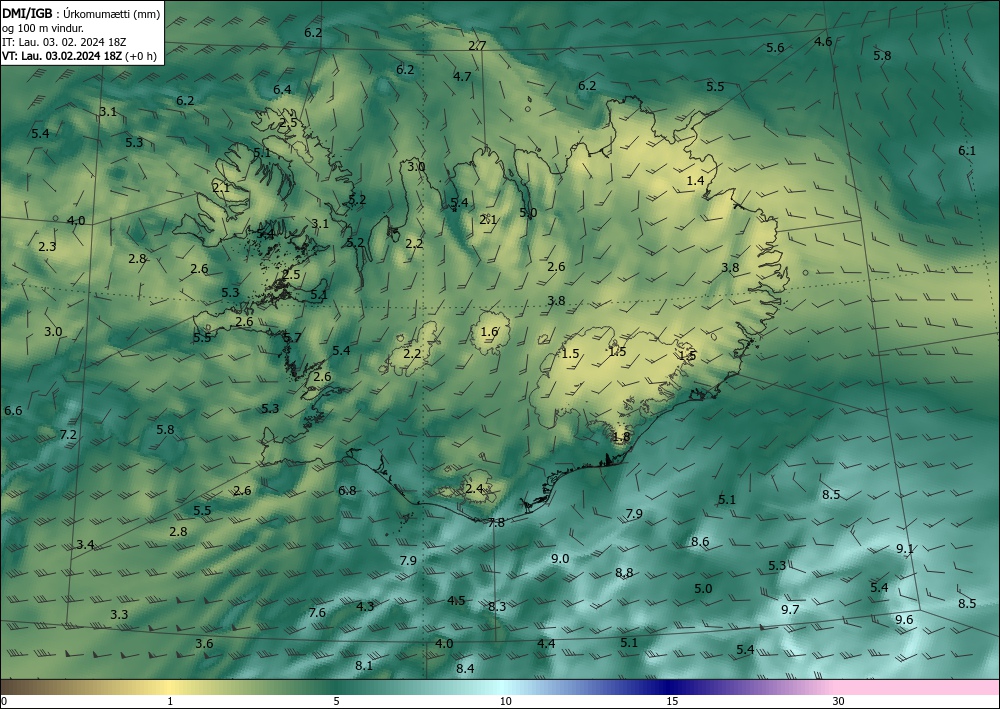This screenshot has width=1000, height=709.
Task: Click the 3.6 value in the southwest
Action: click(x=204, y=643)
